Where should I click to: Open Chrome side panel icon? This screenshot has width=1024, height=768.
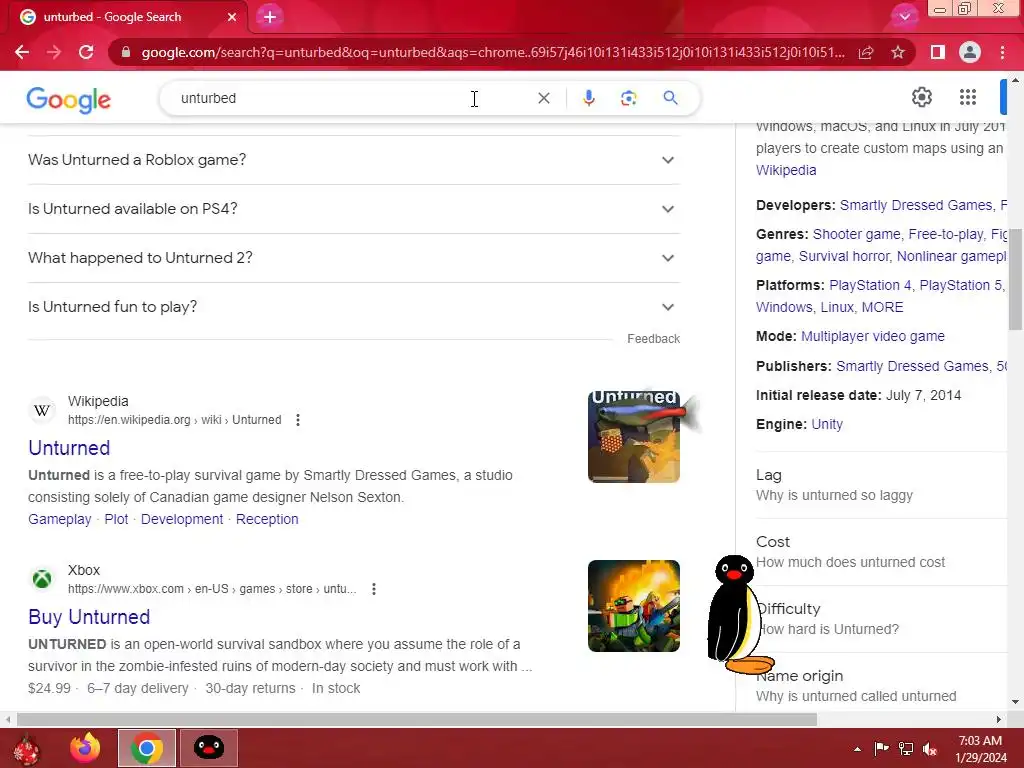tap(938, 52)
